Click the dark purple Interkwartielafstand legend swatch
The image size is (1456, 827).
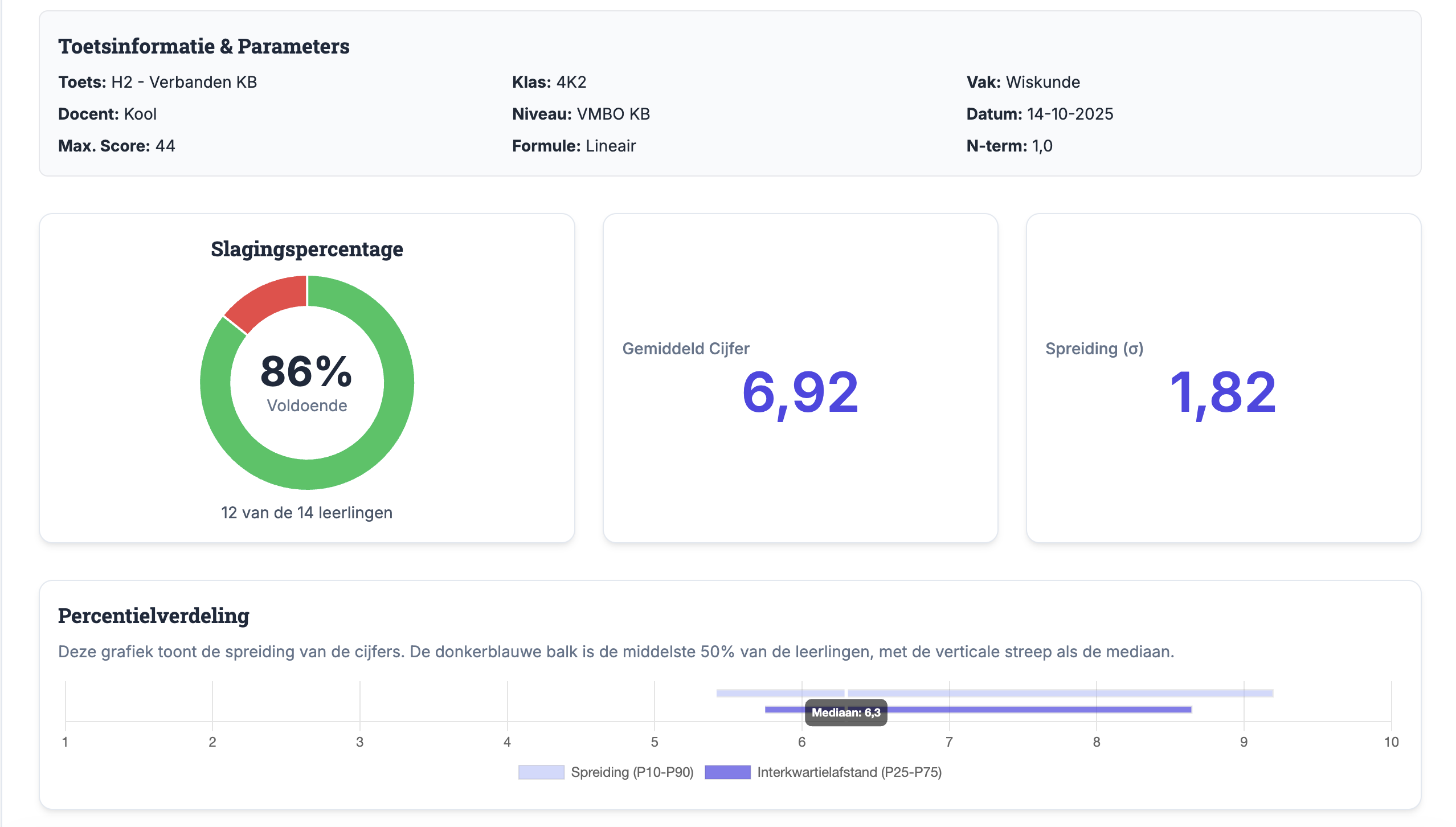coord(727,772)
